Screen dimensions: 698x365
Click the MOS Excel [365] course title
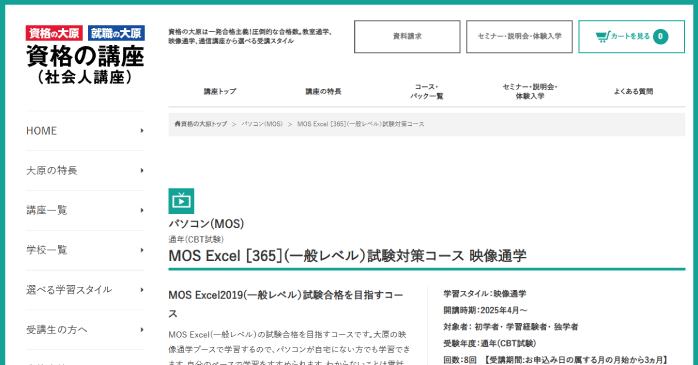347,256
